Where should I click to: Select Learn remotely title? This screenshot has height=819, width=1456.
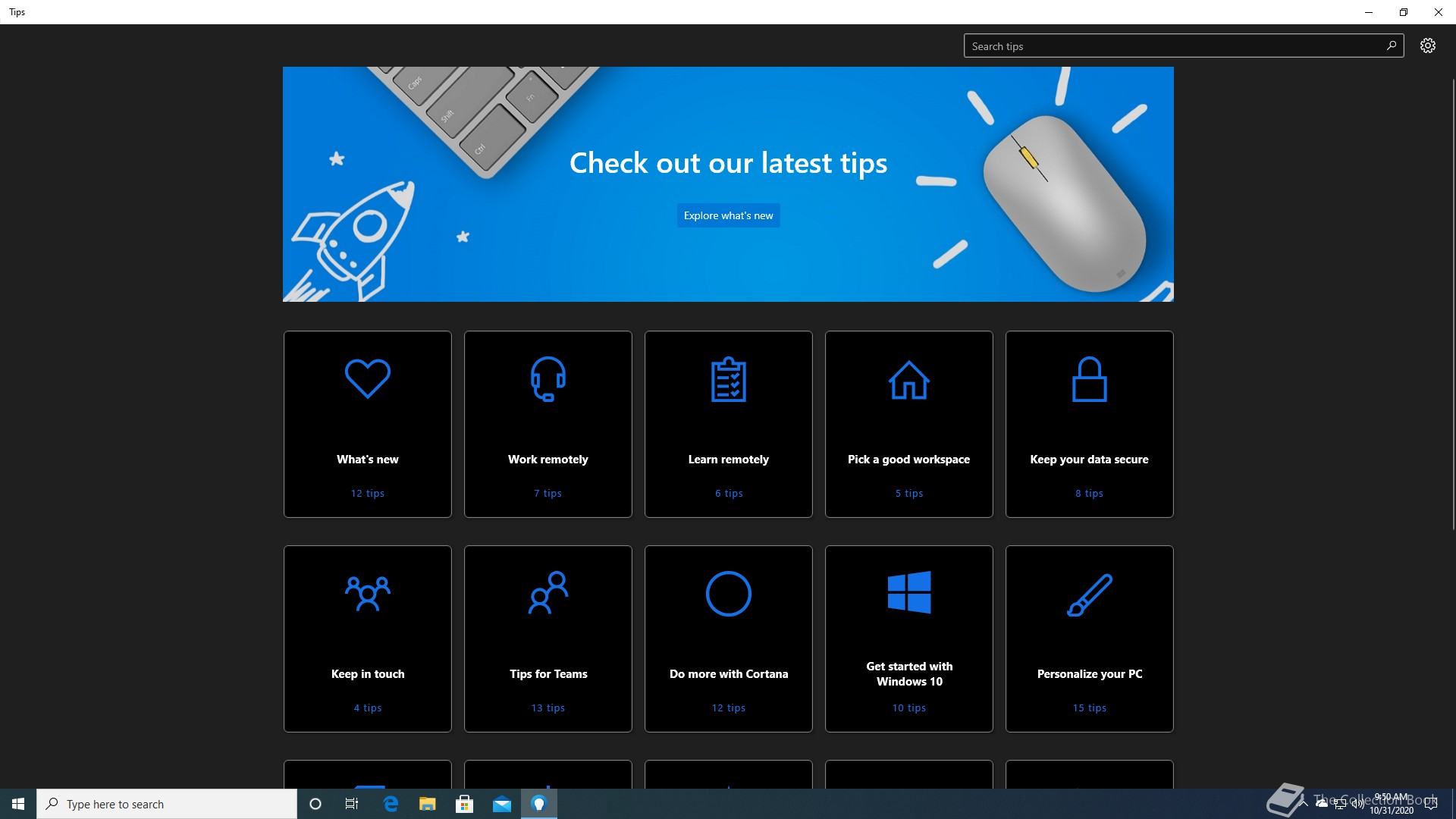point(728,459)
